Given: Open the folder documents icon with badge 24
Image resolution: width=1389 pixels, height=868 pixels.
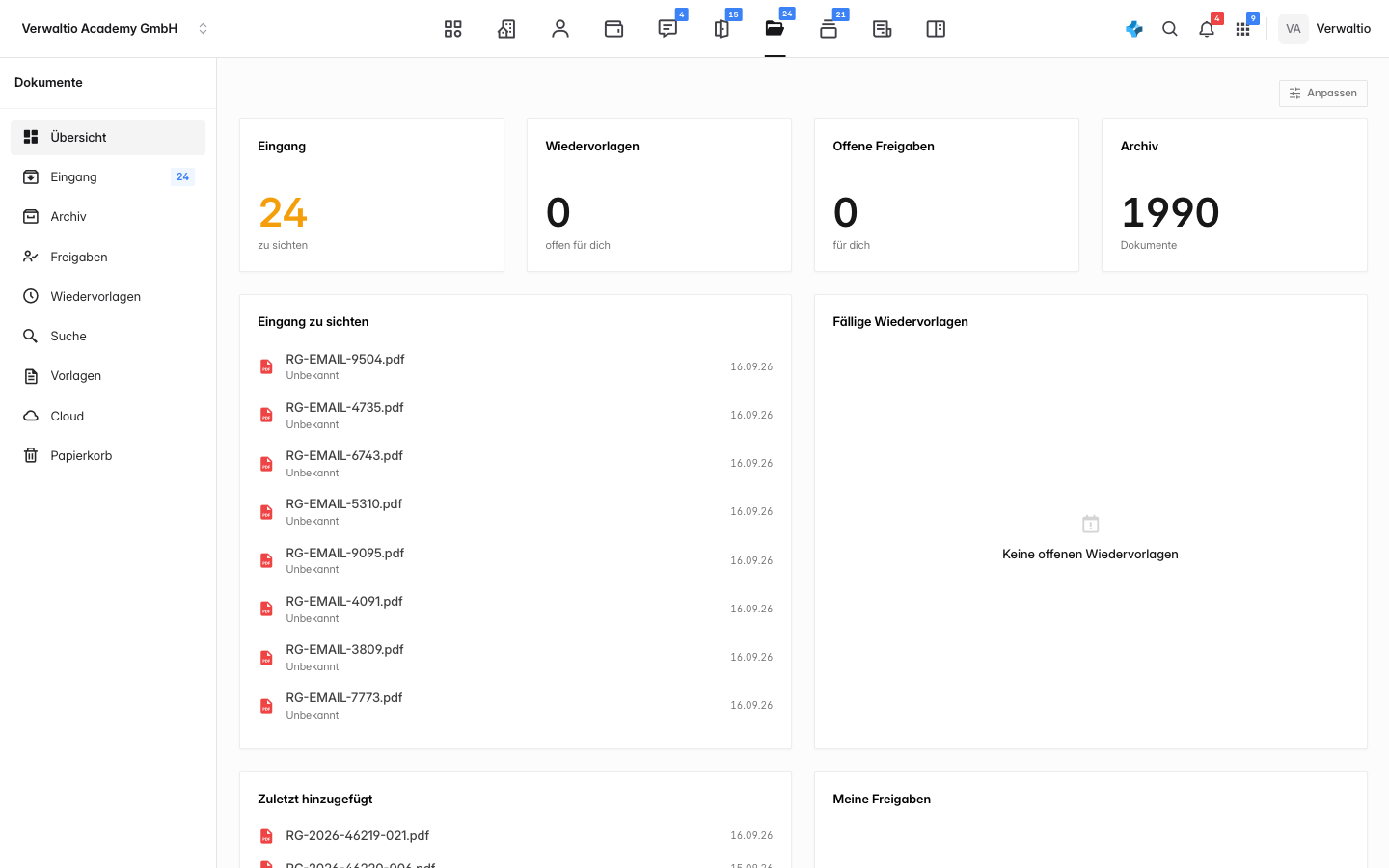Looking at the screenshot, I should 775,29.
